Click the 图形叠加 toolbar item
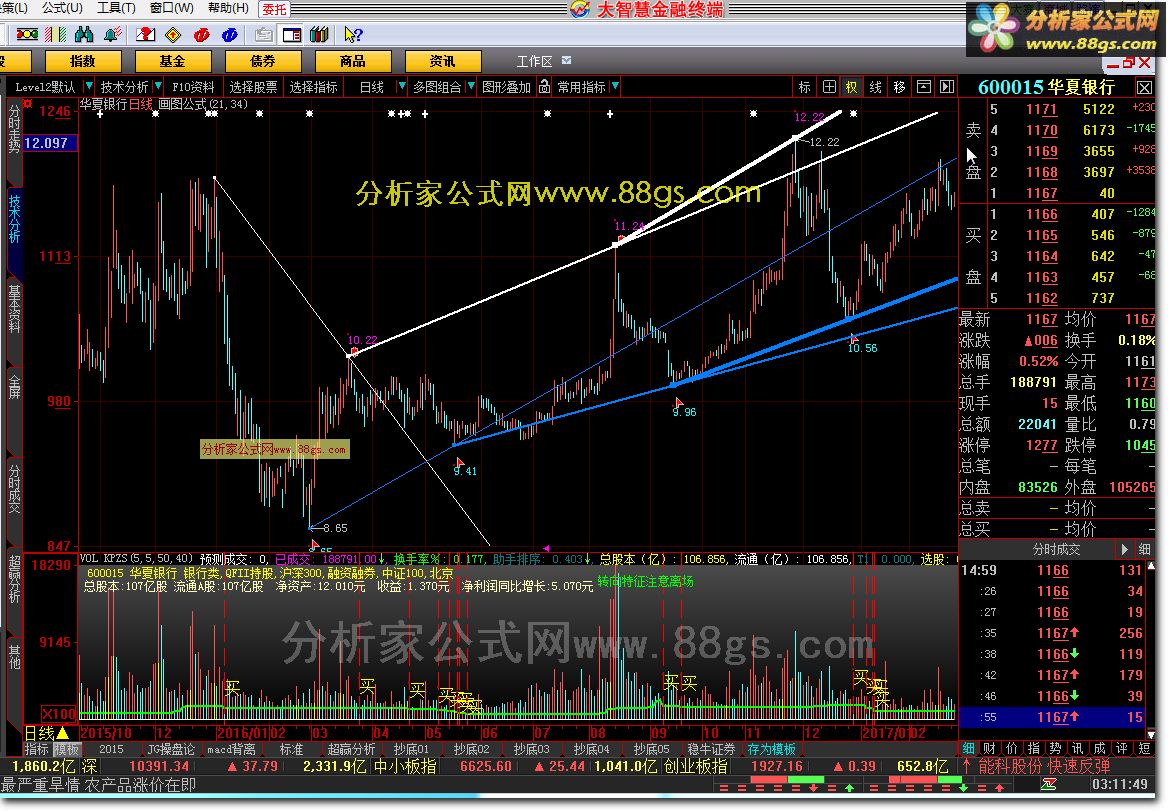 pyautogui.click(x=507, y=87)
